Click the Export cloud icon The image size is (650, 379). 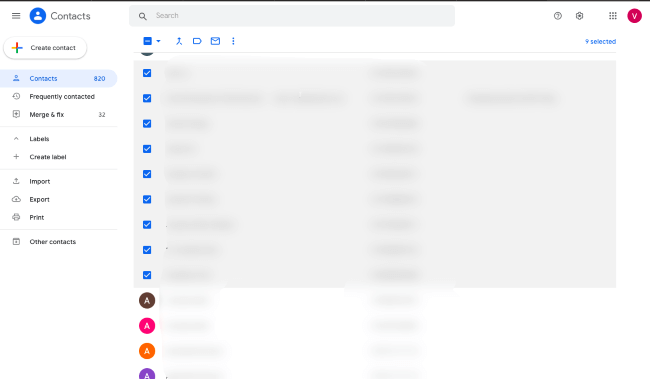16,199
